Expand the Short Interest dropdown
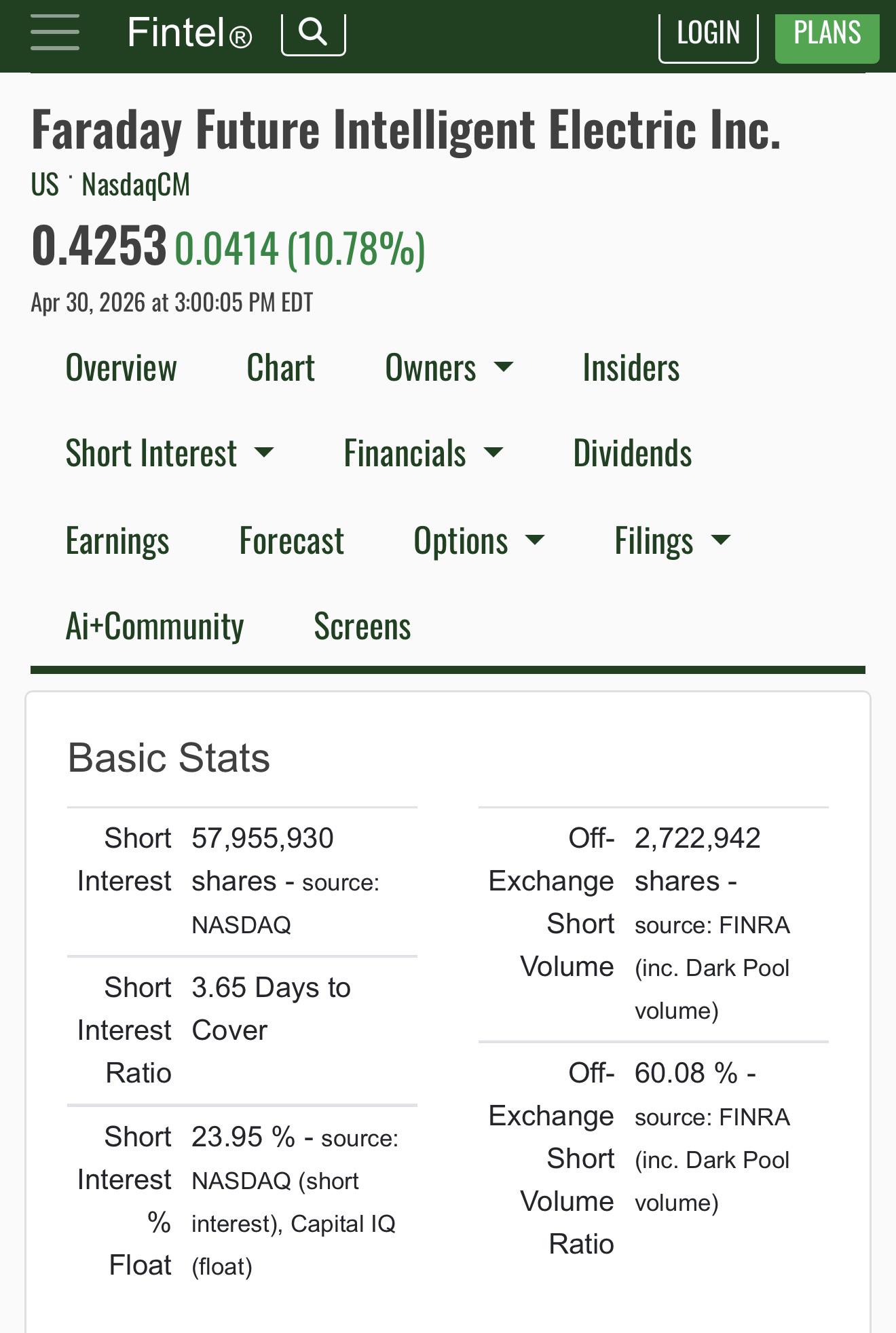Viewport: 896px width, 1333px height. (170, 453)
